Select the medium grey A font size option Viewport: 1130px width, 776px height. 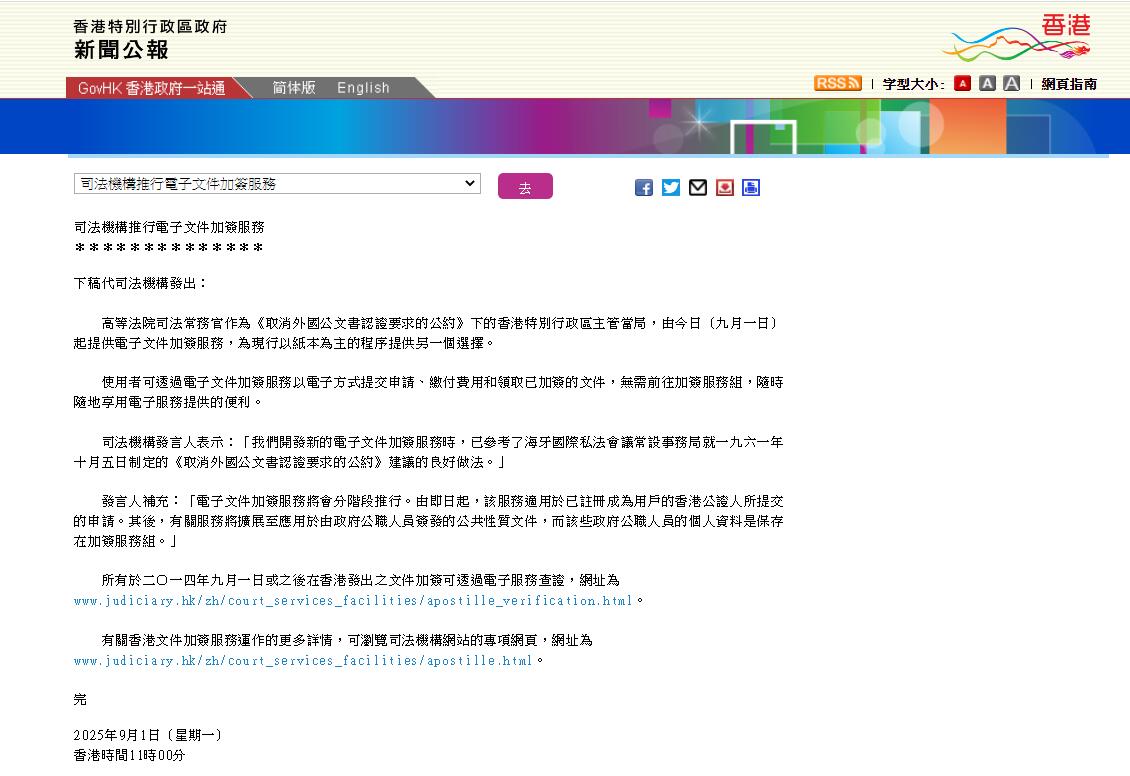(x=987, y=83)
